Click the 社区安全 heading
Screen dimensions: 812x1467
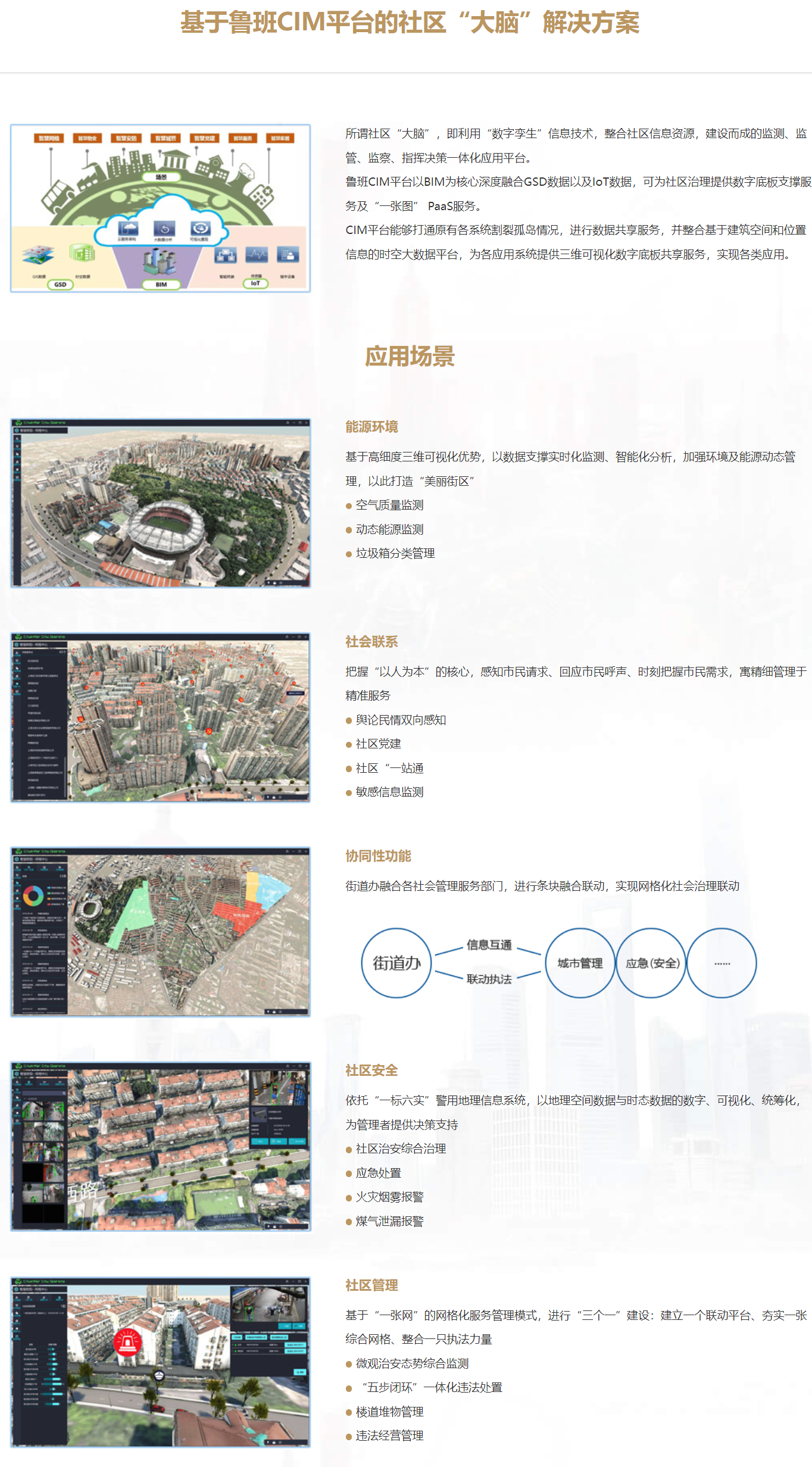coord(371,1070)
